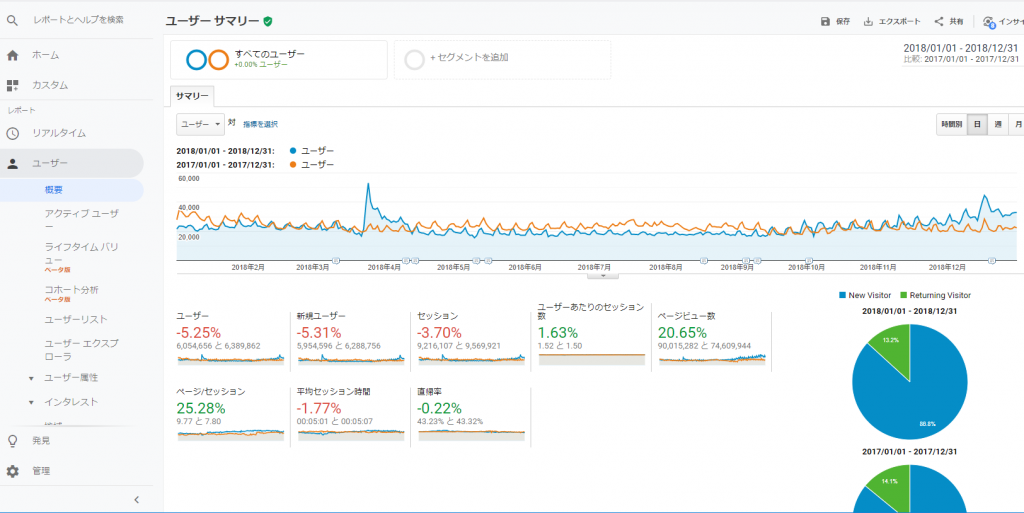This screenshot has width=1024, height=513.
Task: Click the share icon
Action: point(938,22)
